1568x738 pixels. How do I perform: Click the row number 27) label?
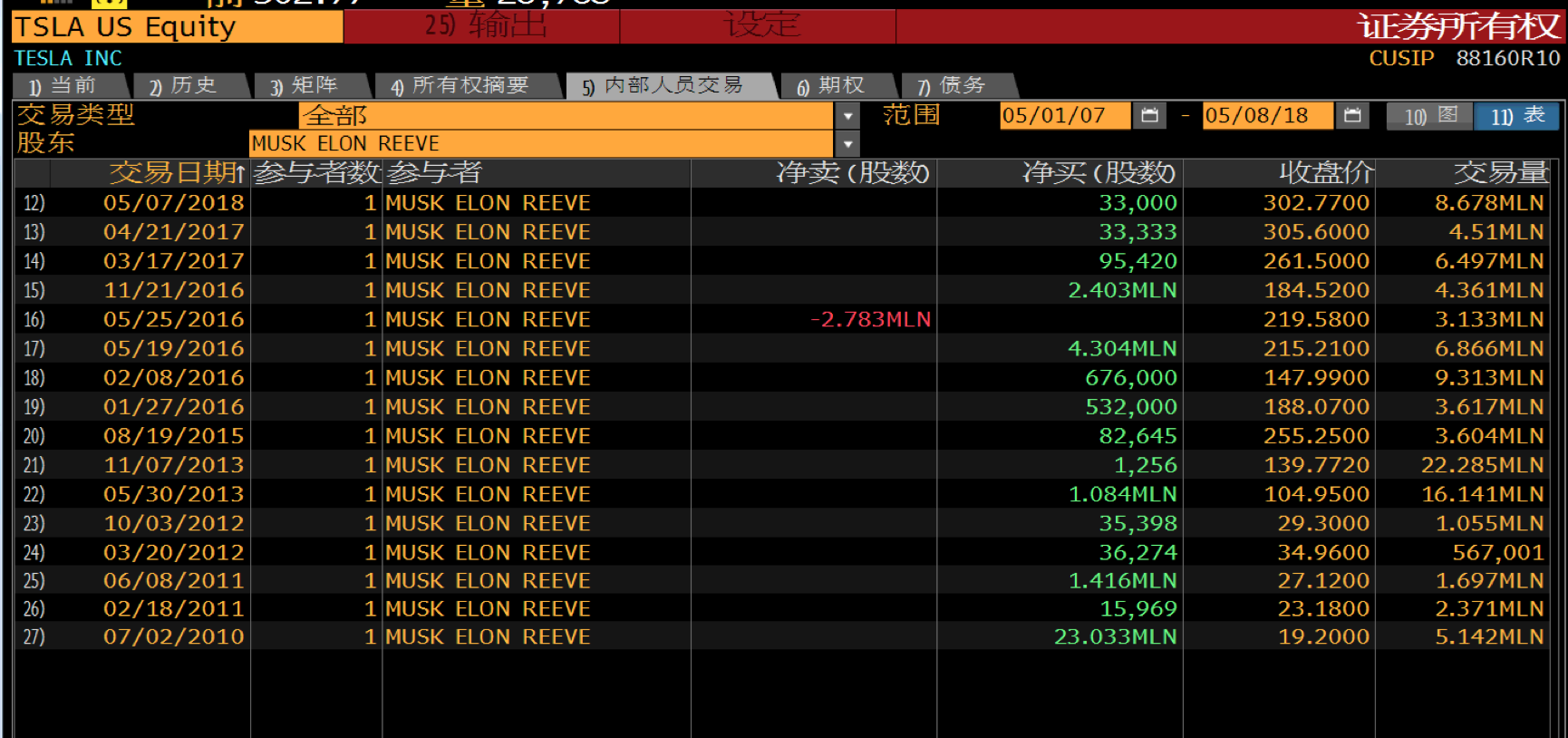[34, 636]
